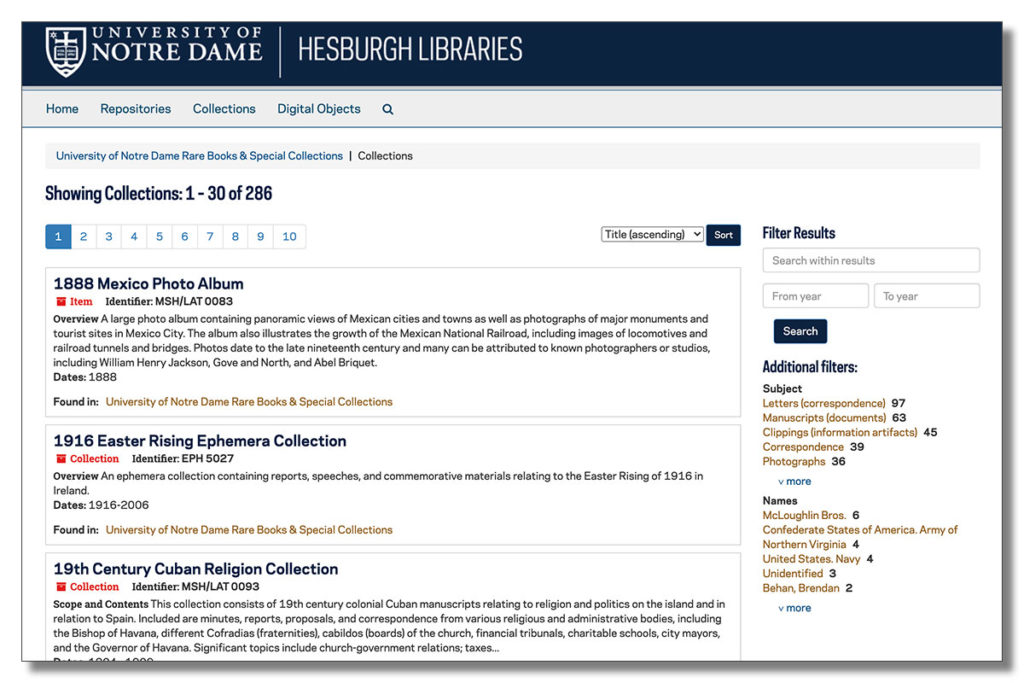The width and height of the screenshot is (1024, 683).
Task: Go to results page 3
Action: click(x=109, y=236)
